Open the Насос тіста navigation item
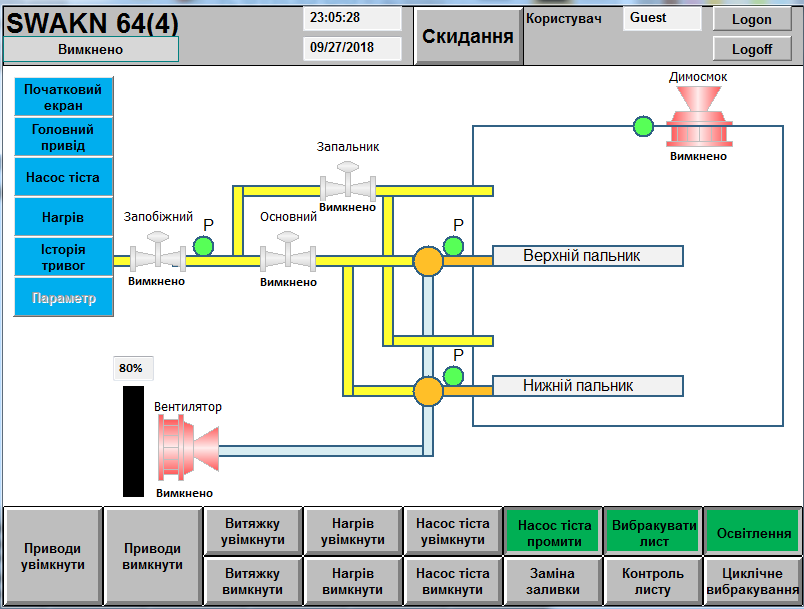Image resolution: width=804 pixels, height=609 pixels. pyautogui.click(x=64, y=177)
